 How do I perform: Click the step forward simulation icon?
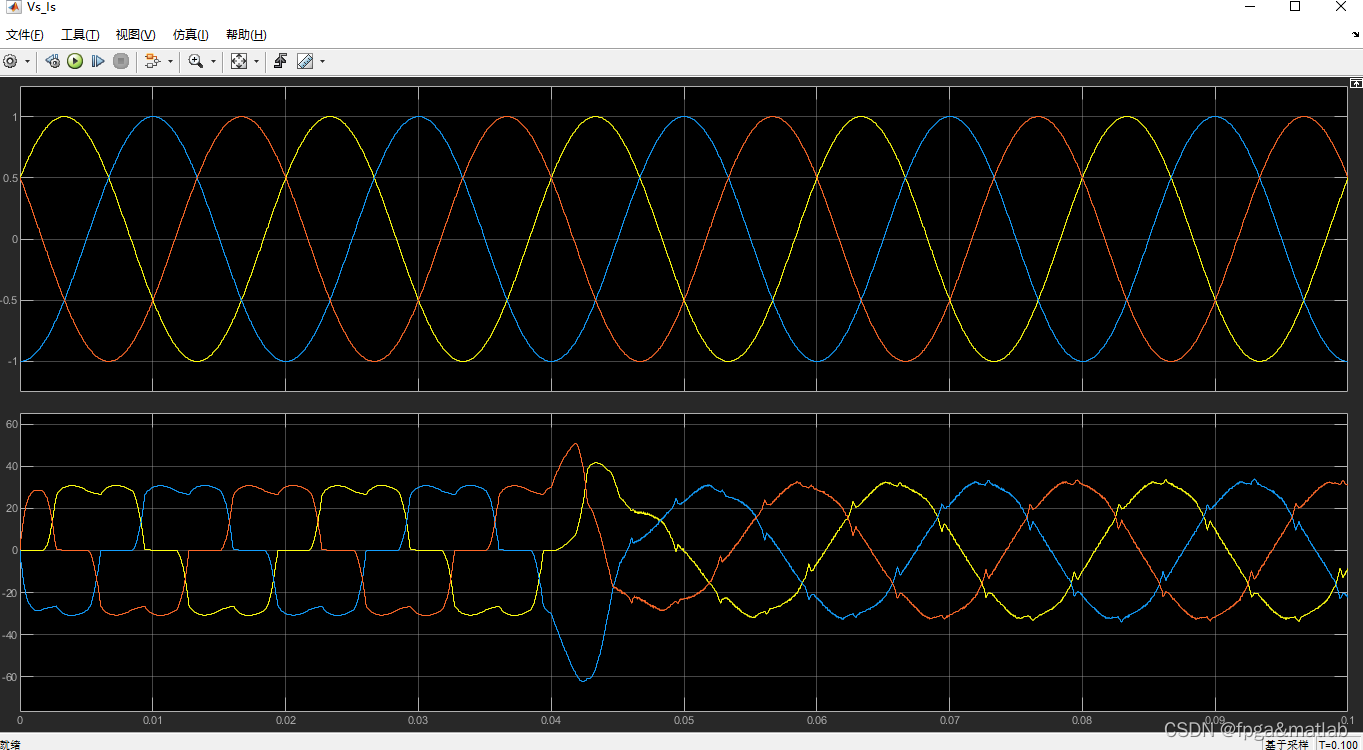(98, 61)
